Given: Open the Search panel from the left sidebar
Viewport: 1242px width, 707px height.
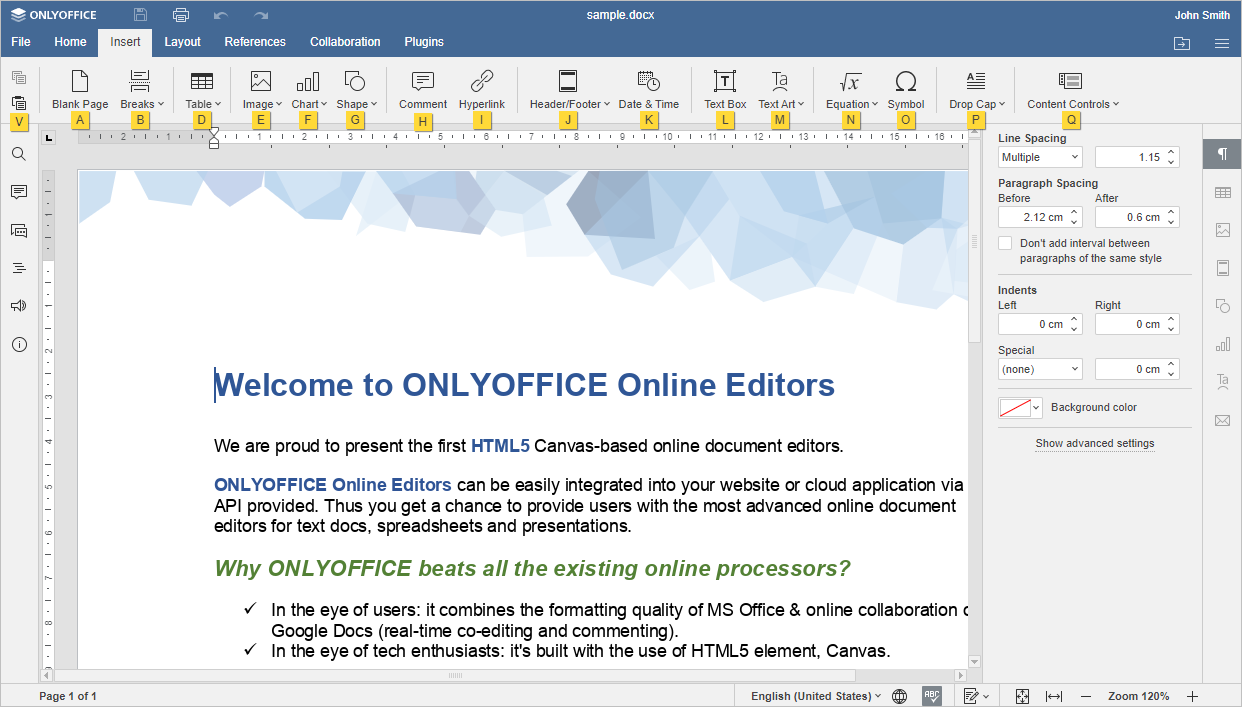Looking at the screenshot, I should (x=18, y=154).
